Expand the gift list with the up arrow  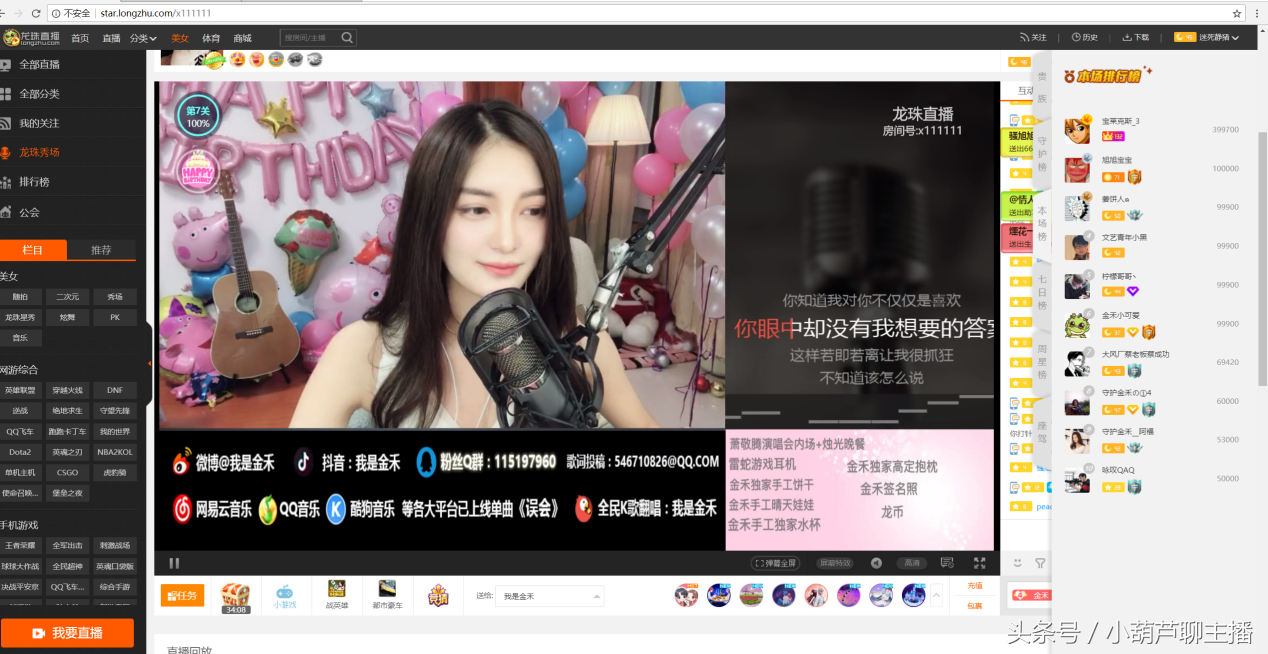(x=937, y=595)
